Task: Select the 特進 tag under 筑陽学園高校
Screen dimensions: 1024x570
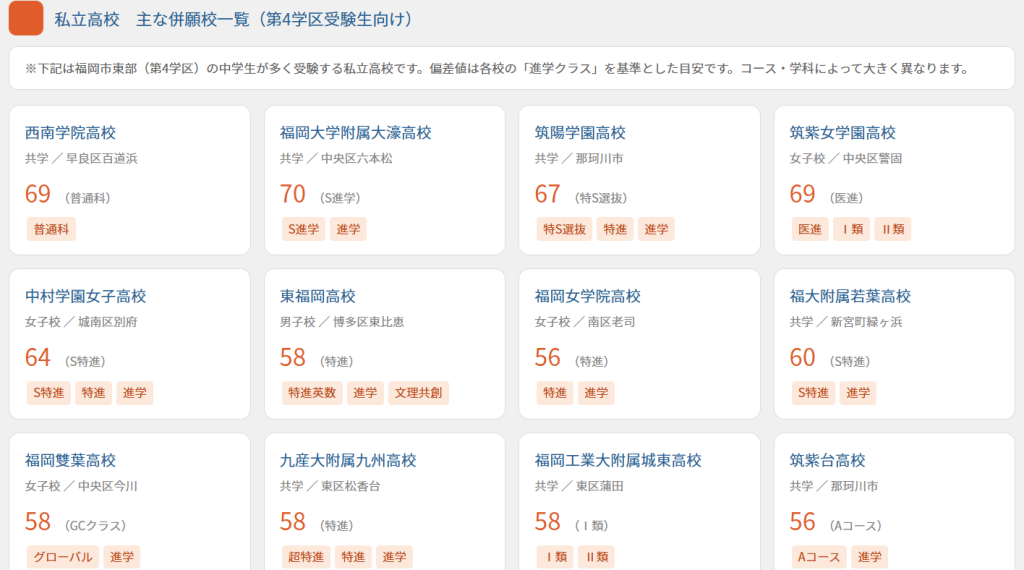Action: (x=615, y=229)
